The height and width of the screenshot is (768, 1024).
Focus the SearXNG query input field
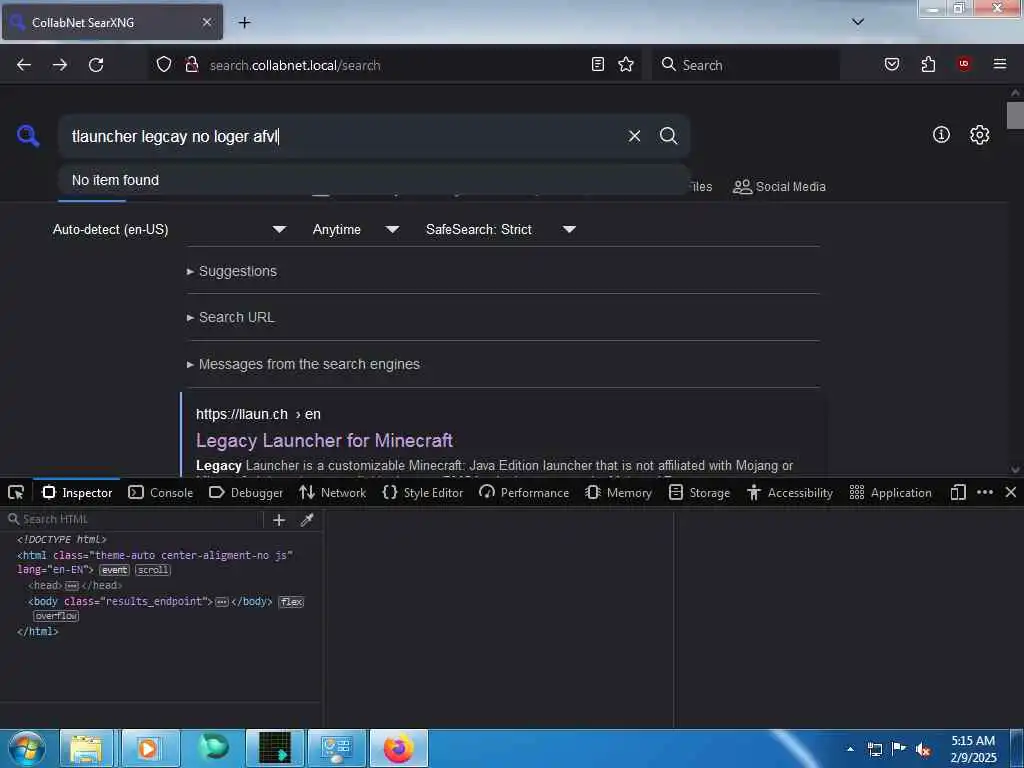(343, 136)
